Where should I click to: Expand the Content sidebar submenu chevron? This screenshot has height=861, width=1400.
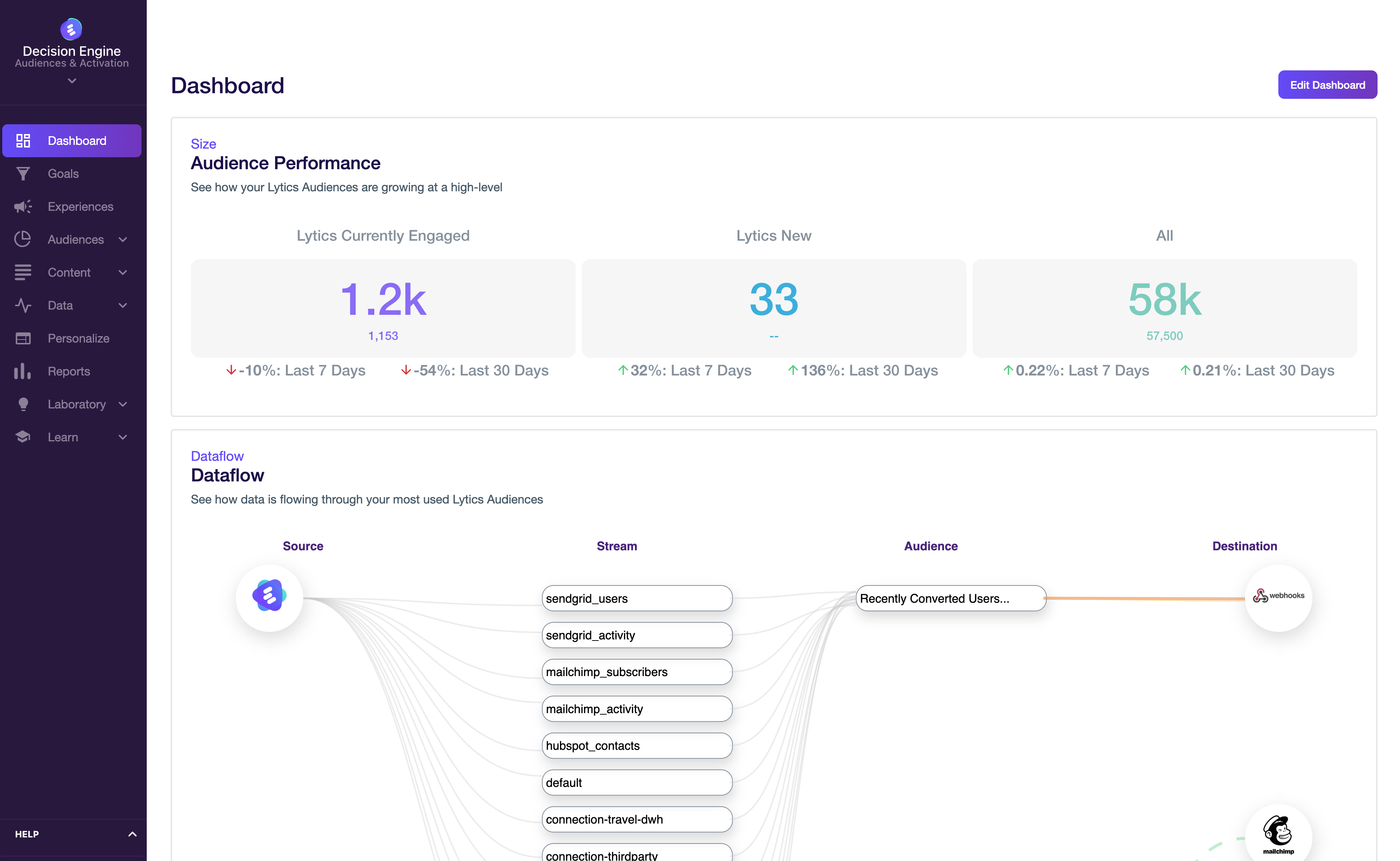coord(123,272)
